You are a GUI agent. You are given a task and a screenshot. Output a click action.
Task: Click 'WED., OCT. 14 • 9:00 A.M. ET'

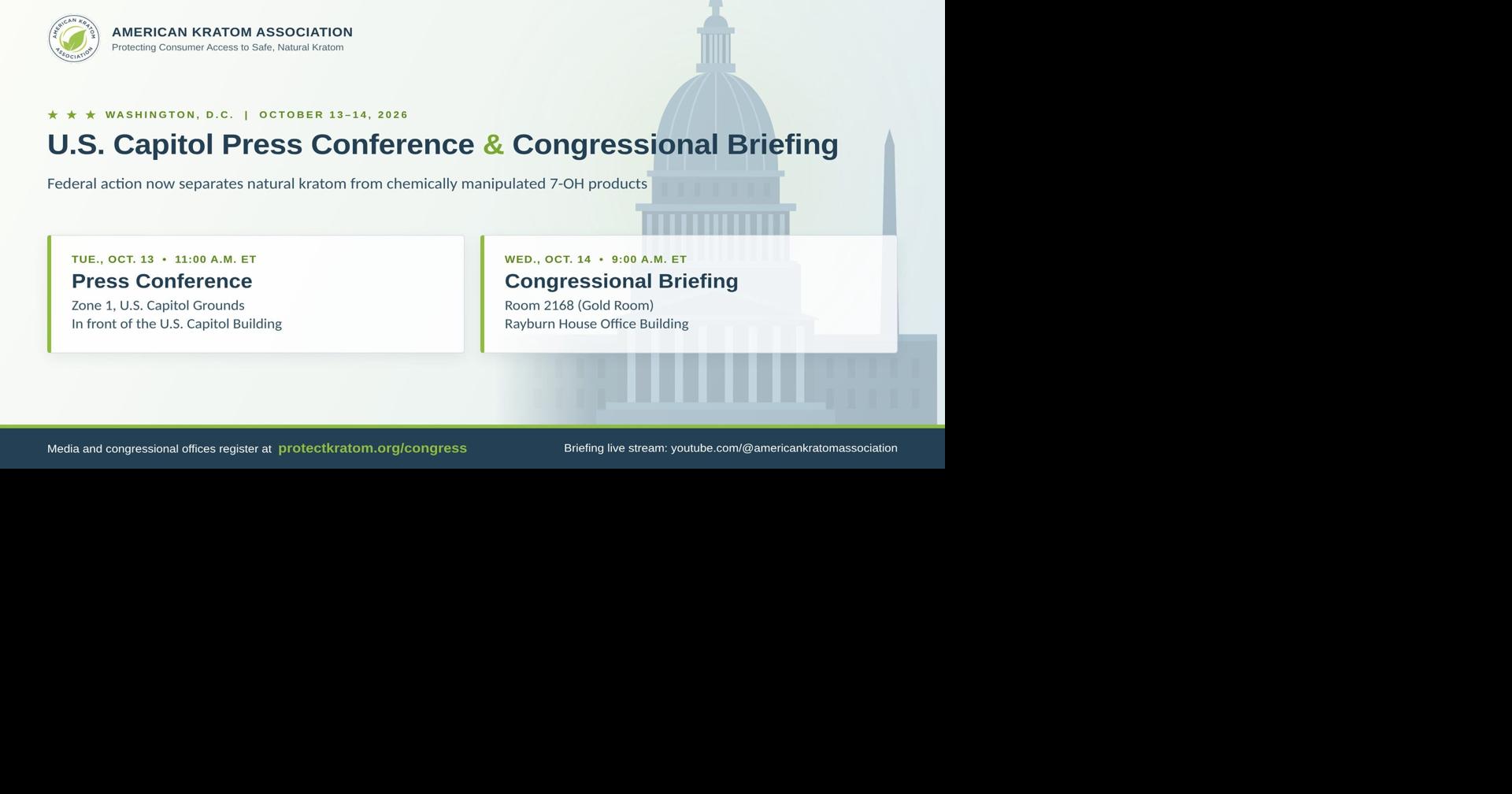596,259
